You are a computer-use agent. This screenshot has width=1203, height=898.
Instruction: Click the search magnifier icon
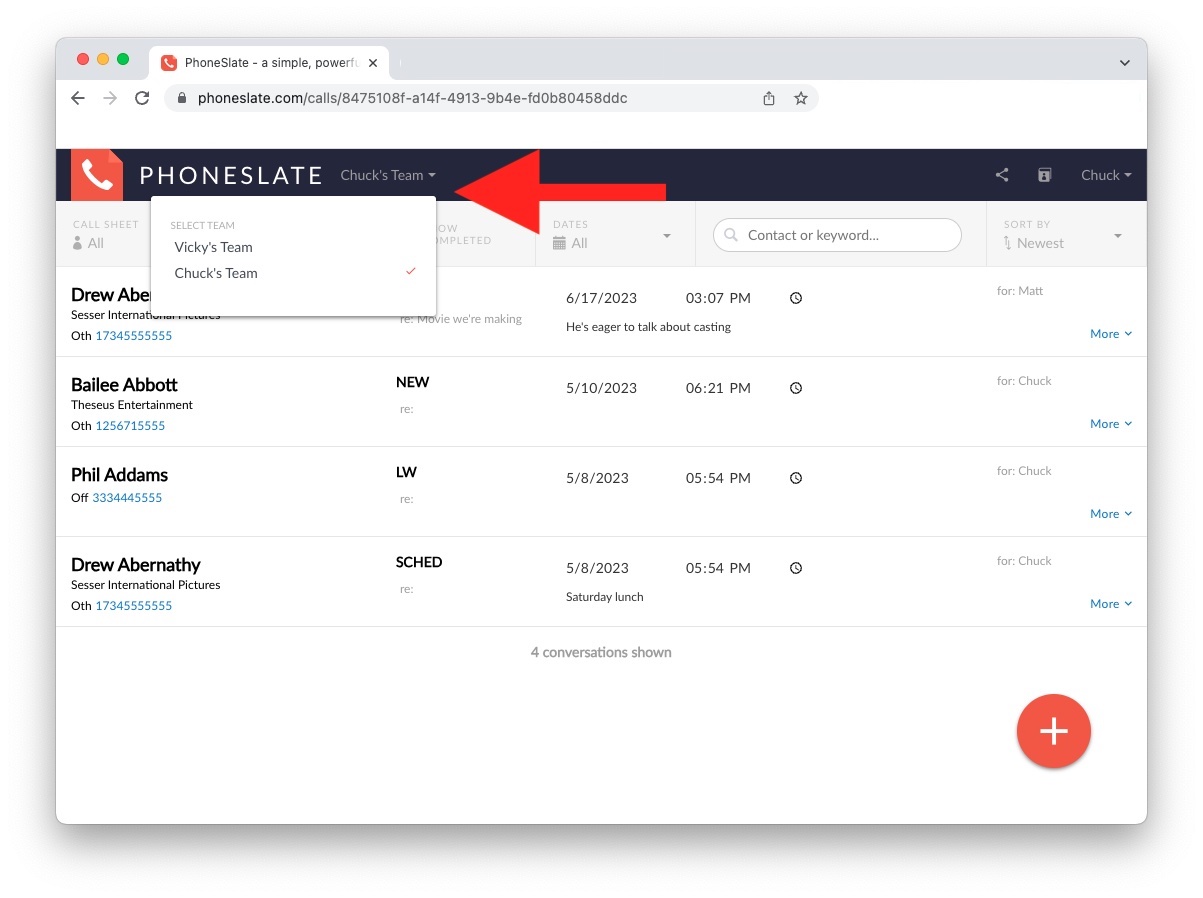(733, 235)
